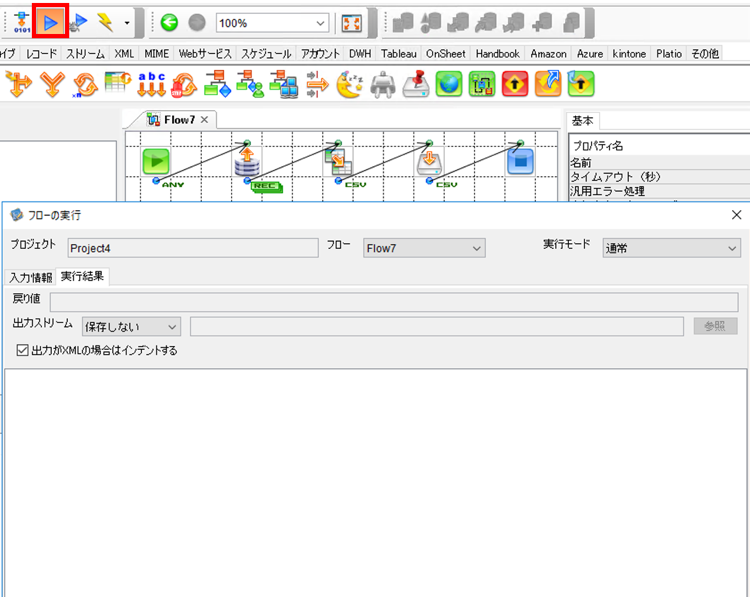Click the blue End node in flow

(521, 161)
